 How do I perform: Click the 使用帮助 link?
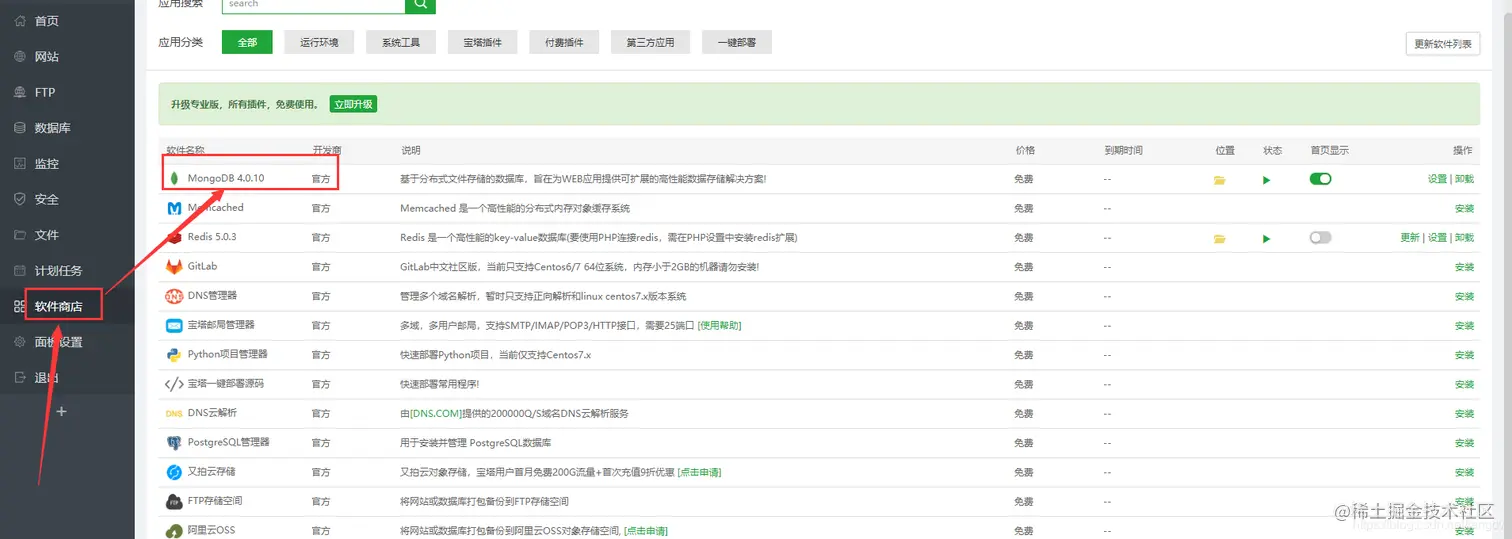(719, 326)
